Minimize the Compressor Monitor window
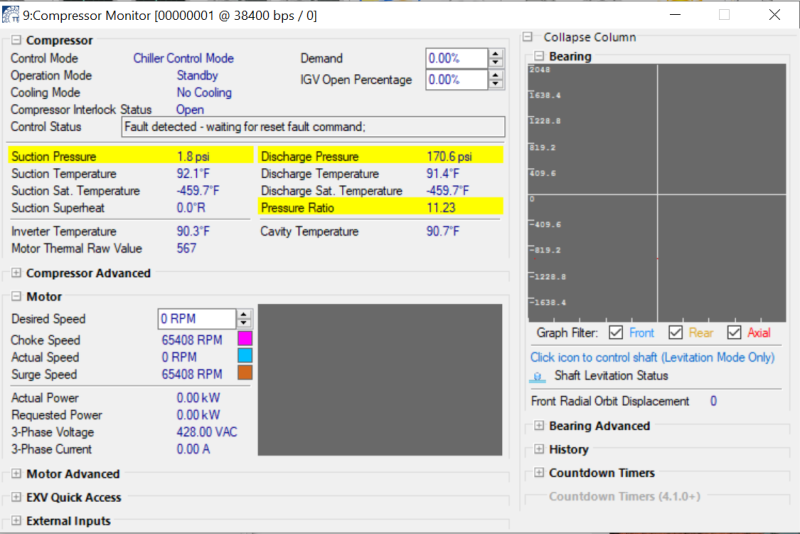Viewport: 800px width, 534px height. (675, 15)
